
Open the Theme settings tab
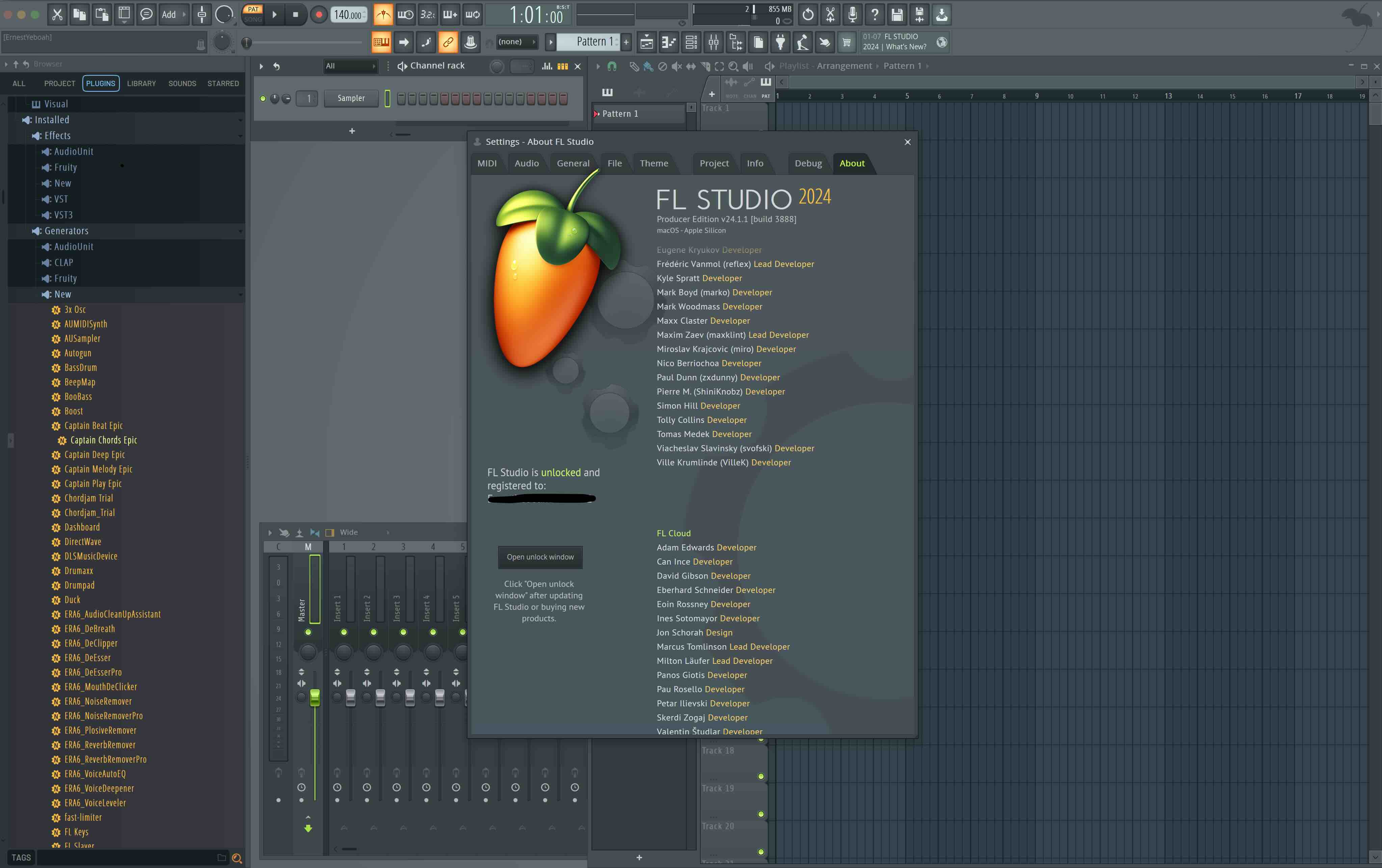tap(654, 163)
